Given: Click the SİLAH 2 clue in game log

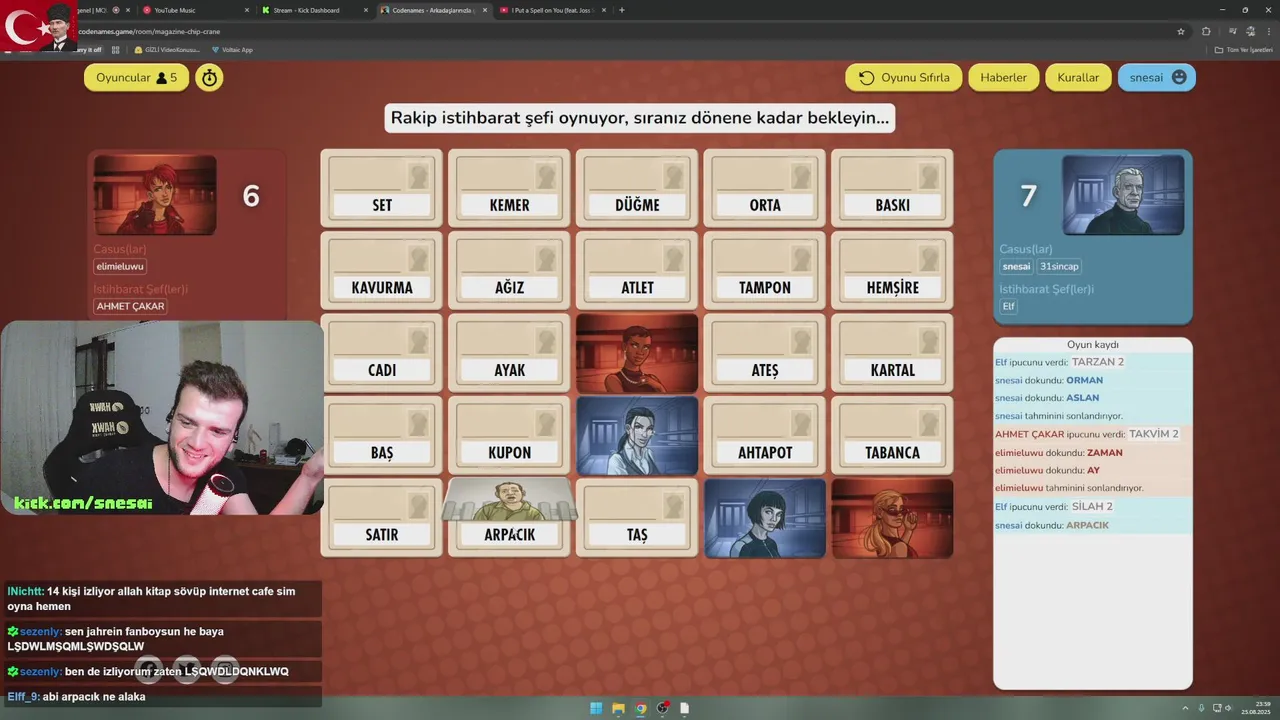Looking at the screenshot, I should [x=1092, y=506].
